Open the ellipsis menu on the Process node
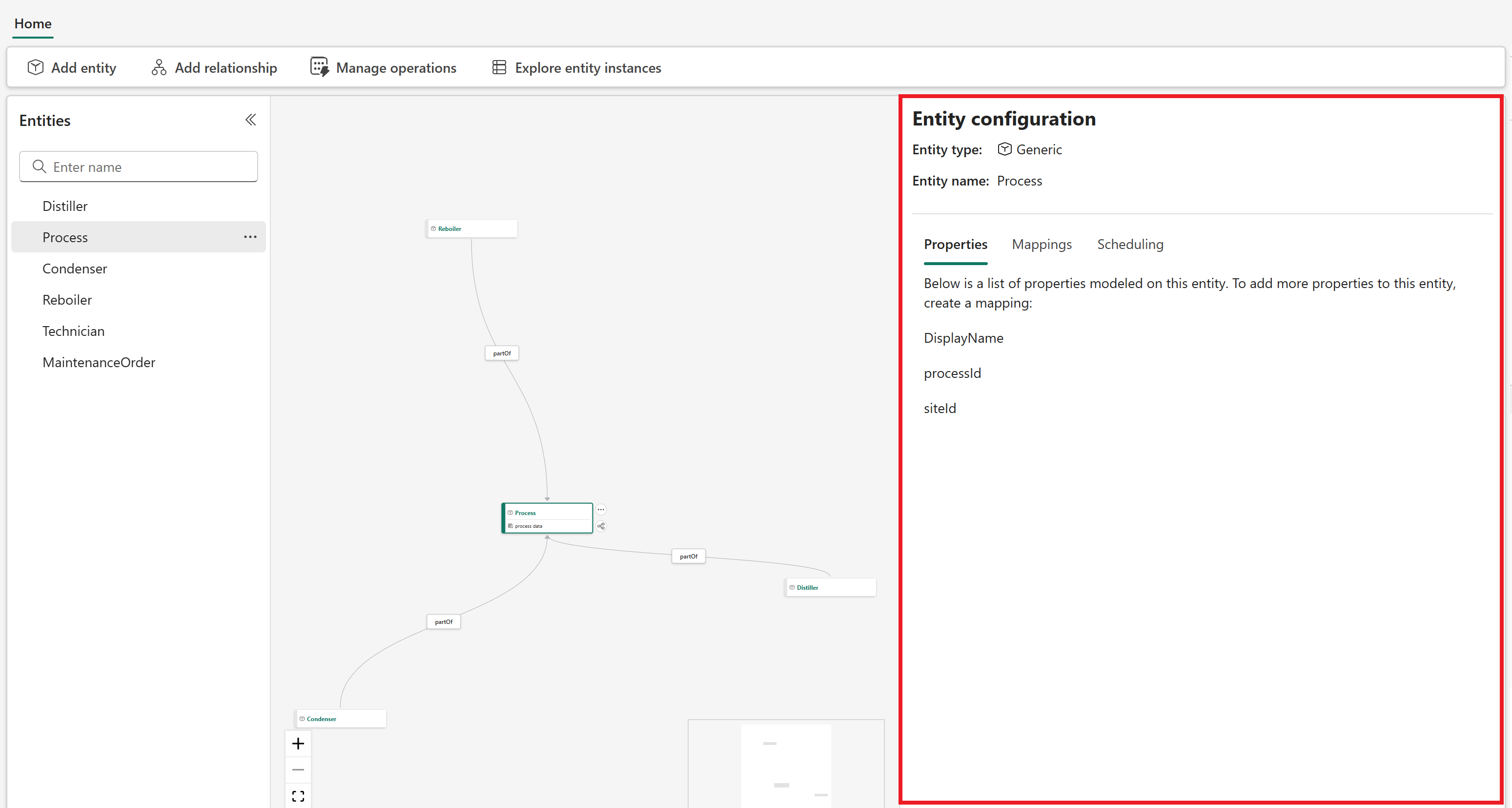The image size is (1512, 808). [x=601, y=509]
